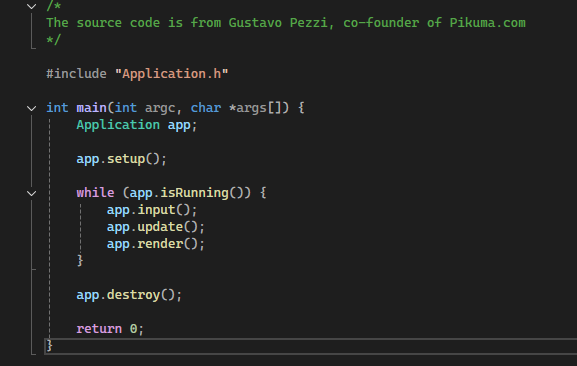Click the main function name
Screen dimensions: 577x366
click(x=91, y=108)
